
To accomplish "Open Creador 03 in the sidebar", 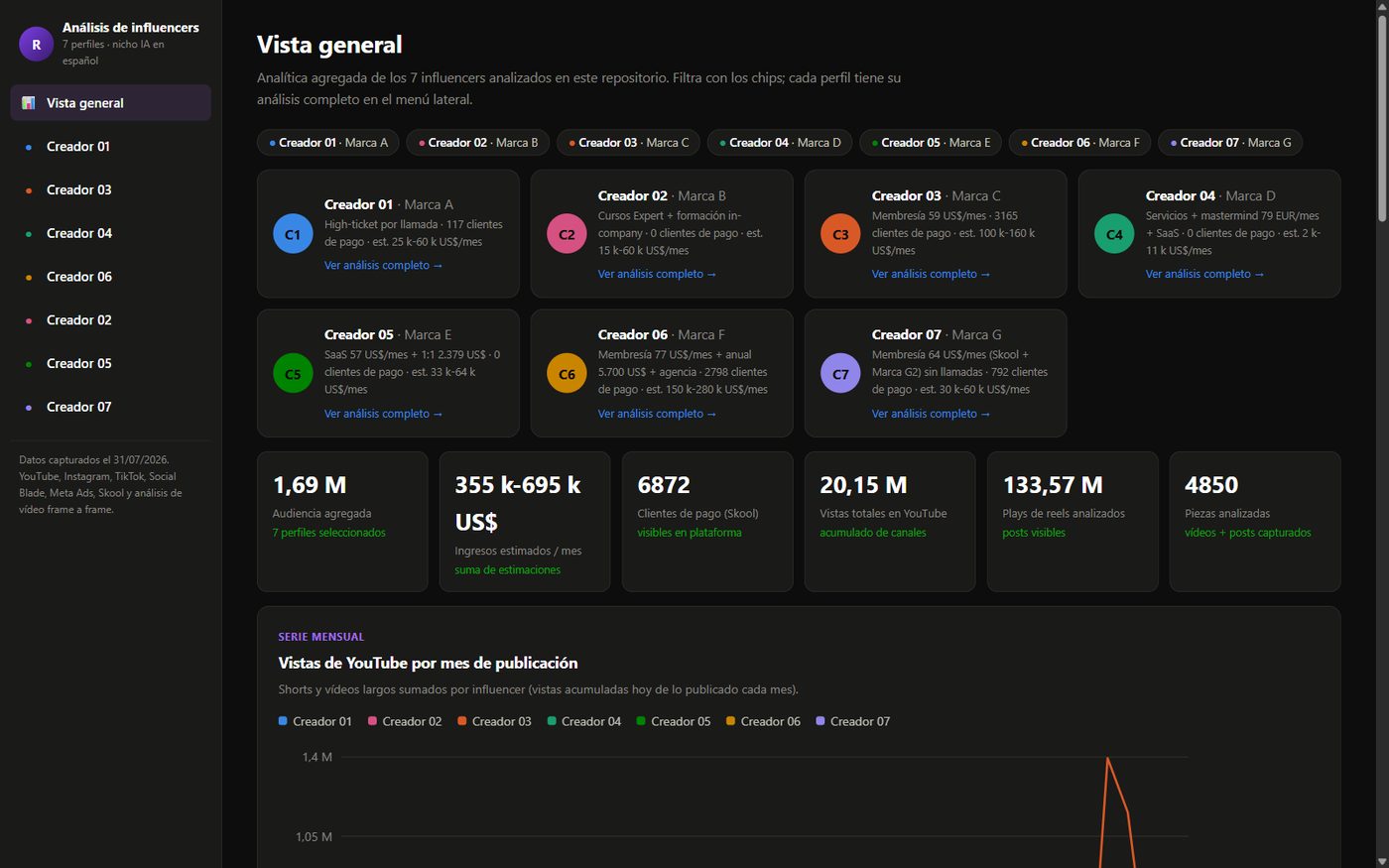I will 110,190.
